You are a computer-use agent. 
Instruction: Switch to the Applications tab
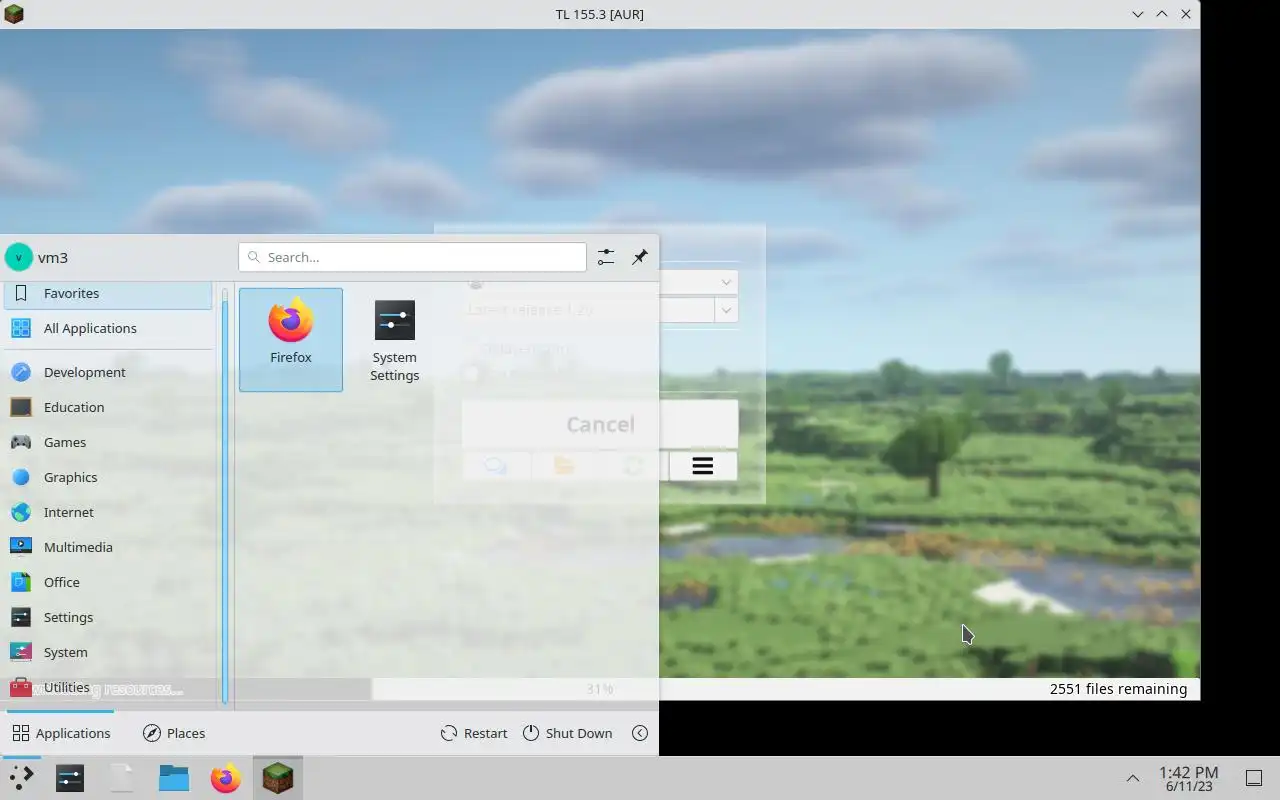tap(61, 733)
